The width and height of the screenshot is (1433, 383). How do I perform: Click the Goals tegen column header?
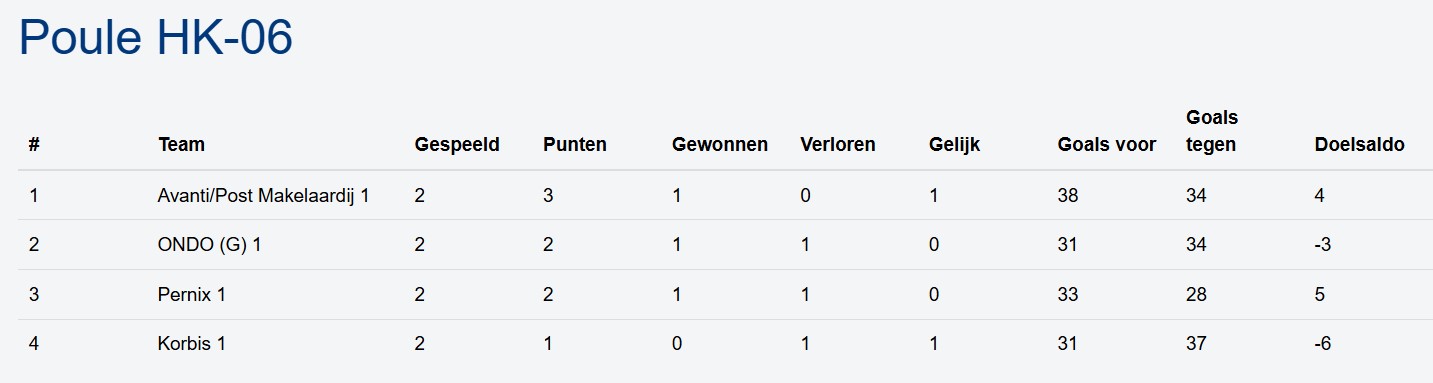pos(1212,131)
